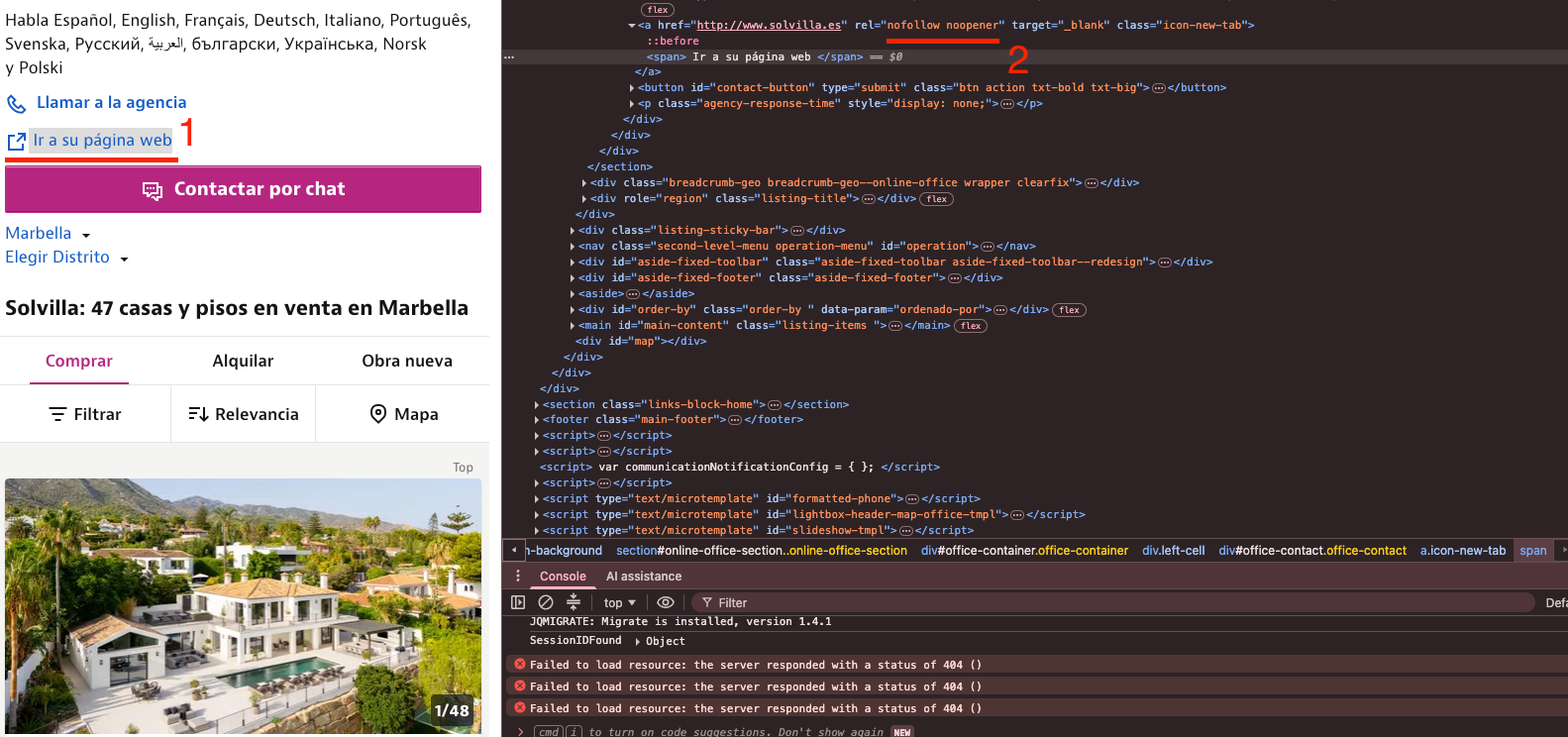1568x737 pixels.
Task: Switch to the Comprar tab
Action: (79, 361)
